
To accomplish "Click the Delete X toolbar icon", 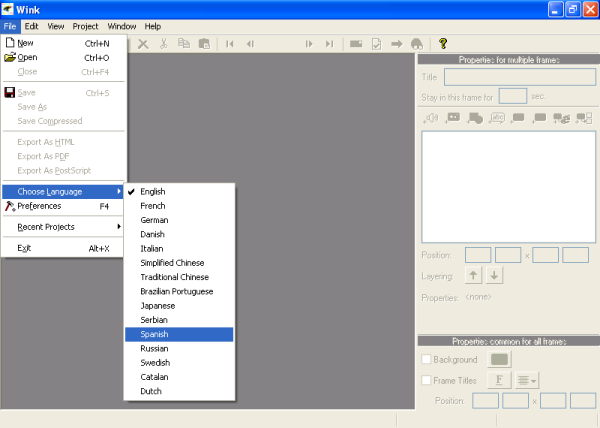I will point(143,44).
